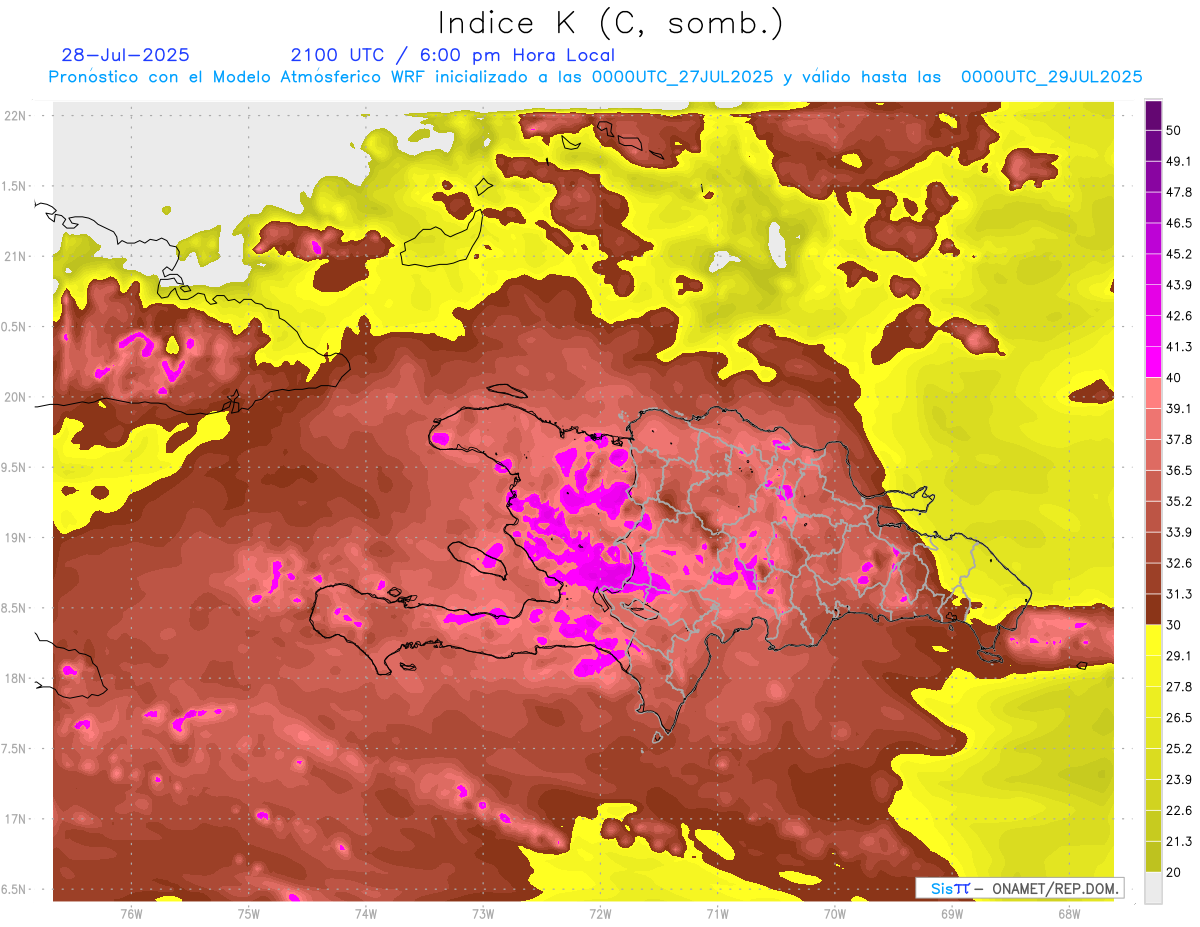Click the longitude axis label '74W'

coord(366,914)
